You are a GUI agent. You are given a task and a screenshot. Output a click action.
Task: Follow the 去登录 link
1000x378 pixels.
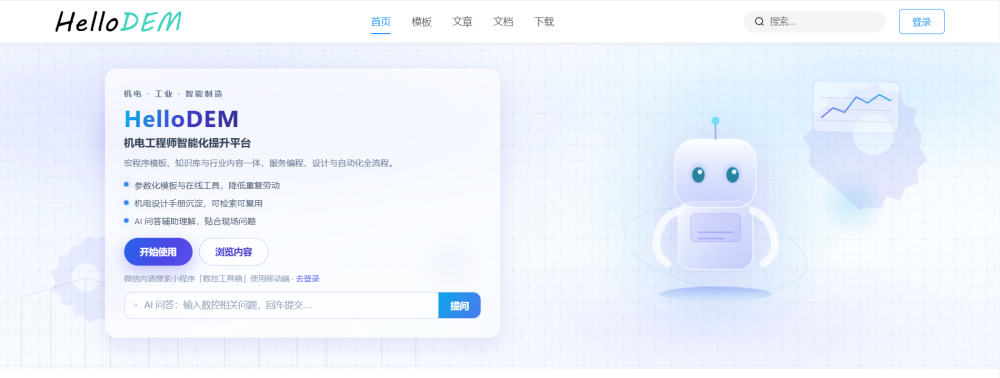pyautogui.click(x=308, y=279)
